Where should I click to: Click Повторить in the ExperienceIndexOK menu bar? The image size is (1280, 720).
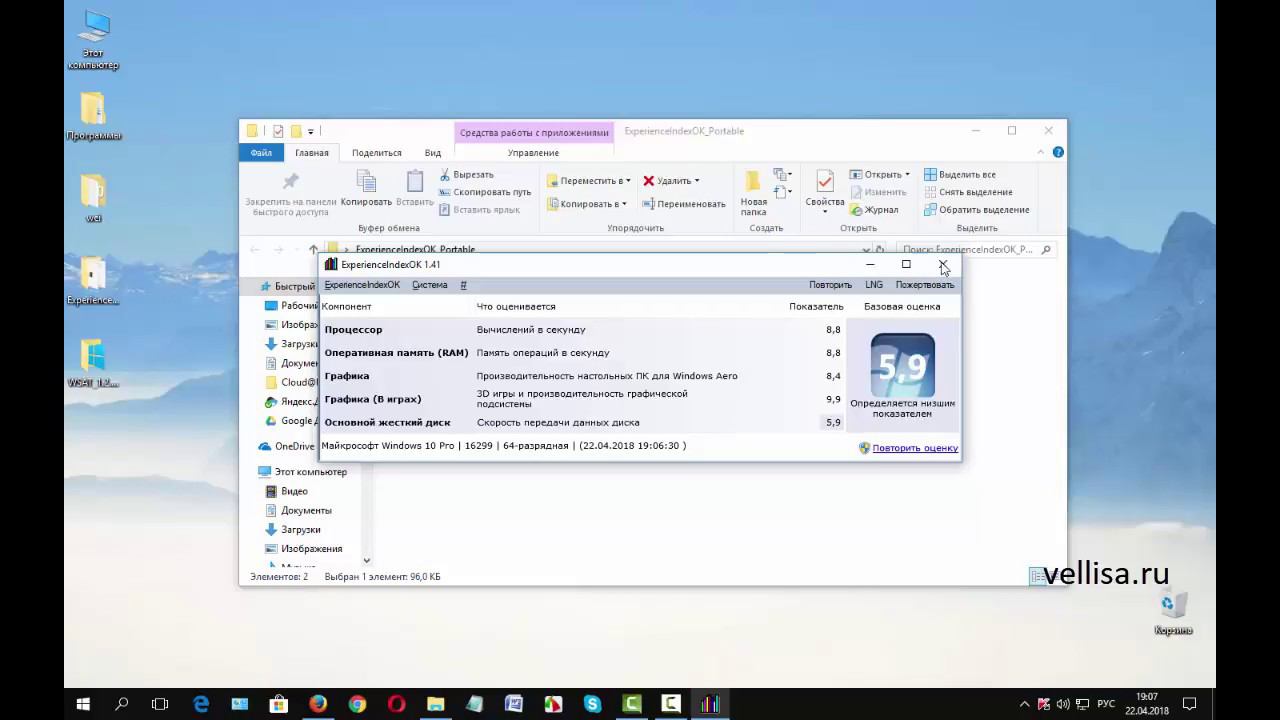pyautogui.click(x=830, y=285)
